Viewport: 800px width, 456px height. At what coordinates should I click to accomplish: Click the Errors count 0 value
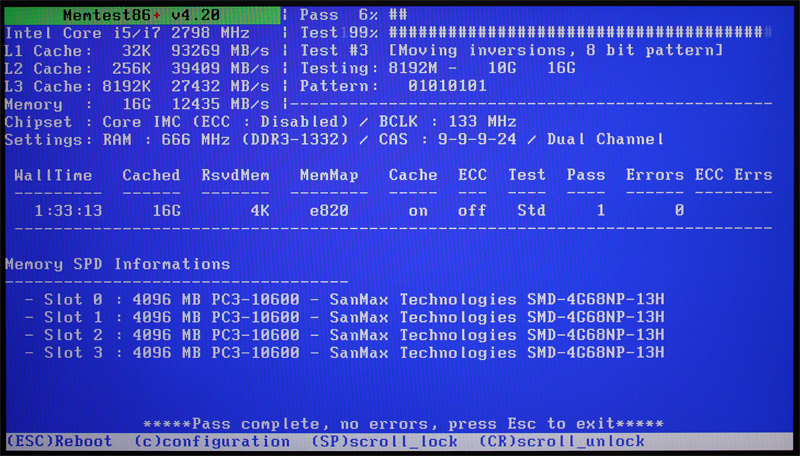pos(679,210)
